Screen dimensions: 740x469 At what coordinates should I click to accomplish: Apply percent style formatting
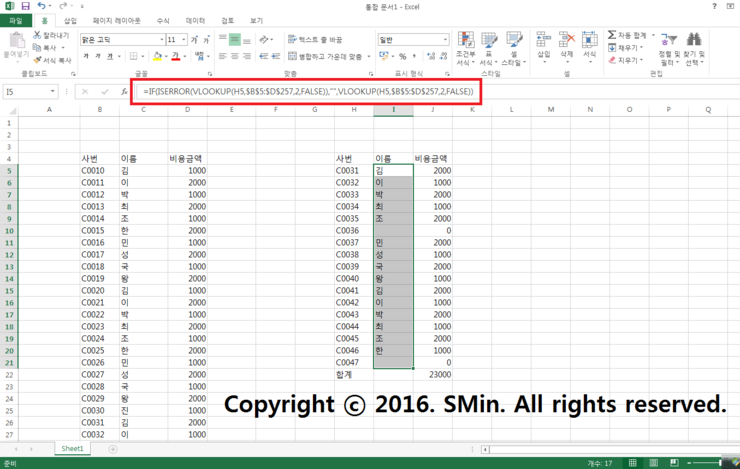[403, 56]
